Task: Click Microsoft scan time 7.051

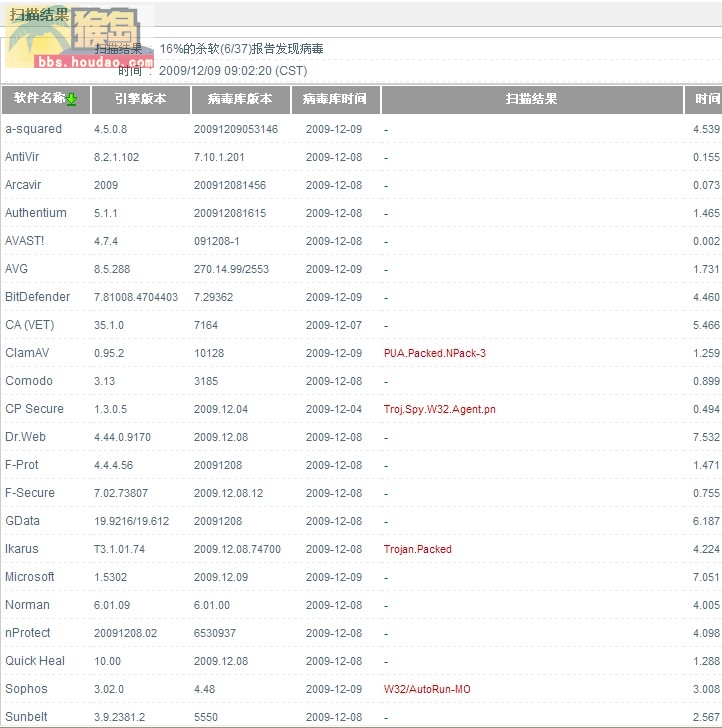Action: [x=706, y=577]
